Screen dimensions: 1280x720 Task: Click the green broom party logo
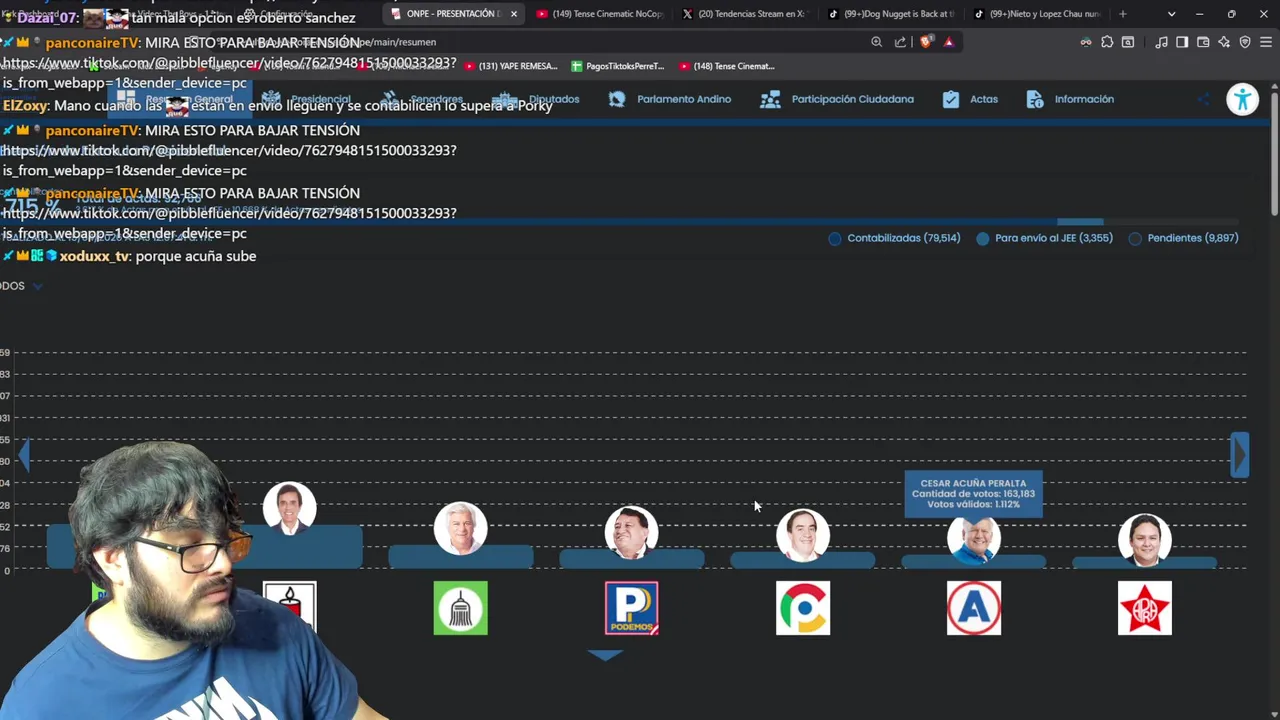461,608
